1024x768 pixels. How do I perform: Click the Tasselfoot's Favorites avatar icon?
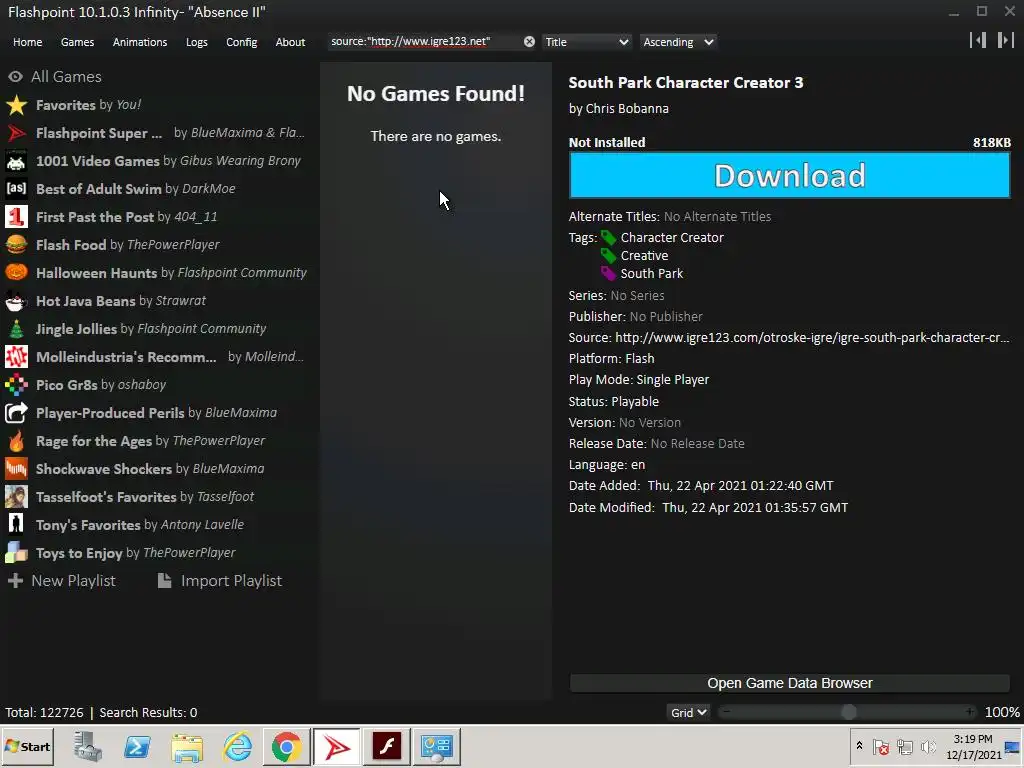click(16, 497)
